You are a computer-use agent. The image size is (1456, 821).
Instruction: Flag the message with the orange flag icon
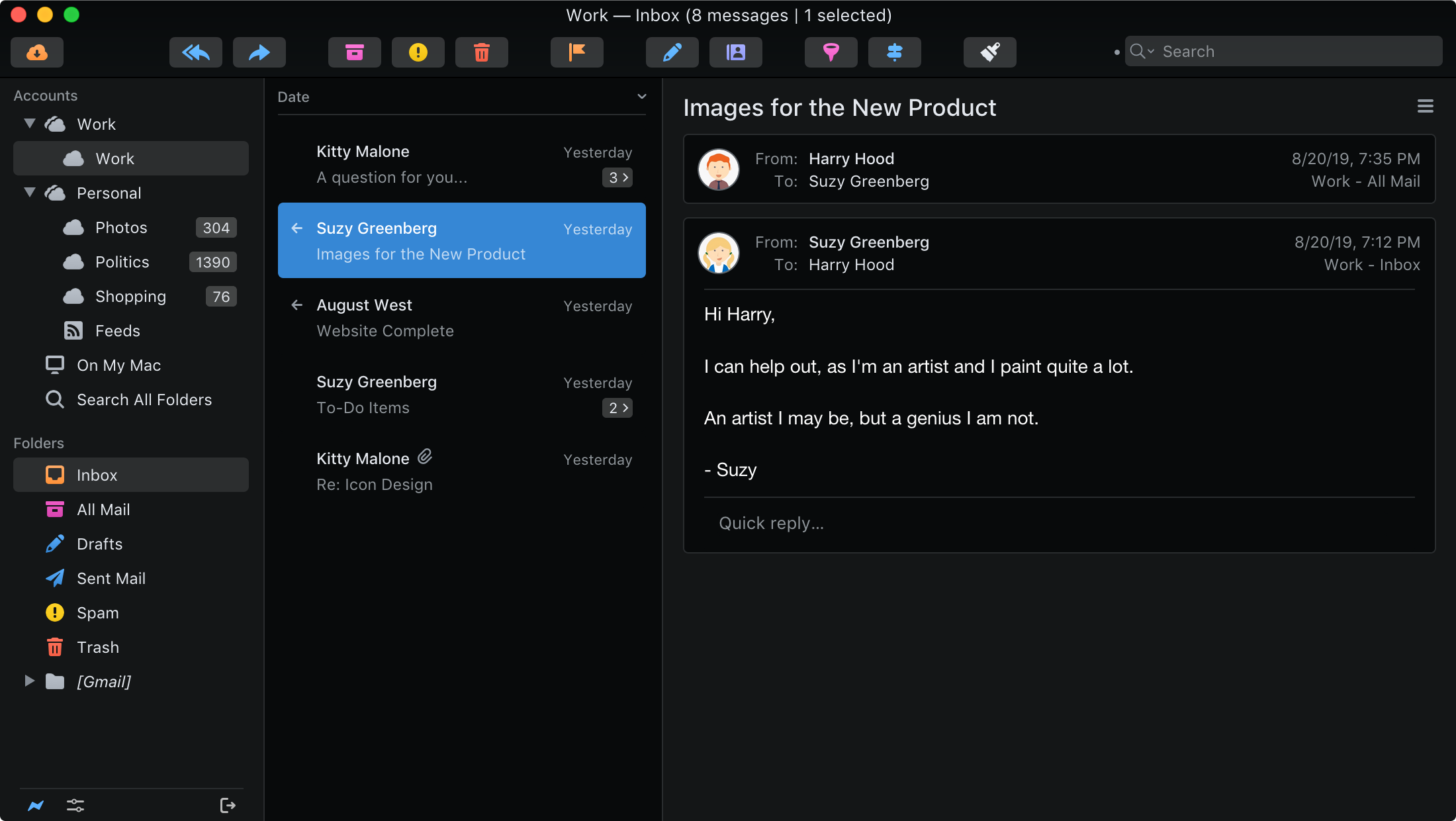577,52
